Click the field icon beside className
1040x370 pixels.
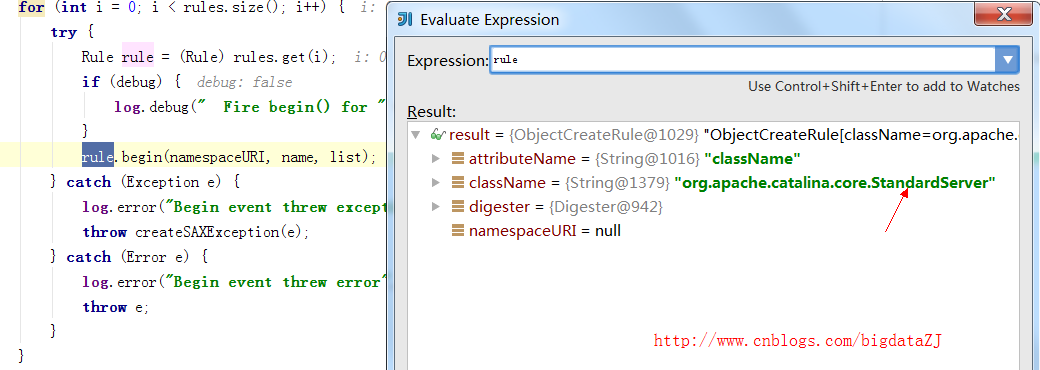pos(458,183)
